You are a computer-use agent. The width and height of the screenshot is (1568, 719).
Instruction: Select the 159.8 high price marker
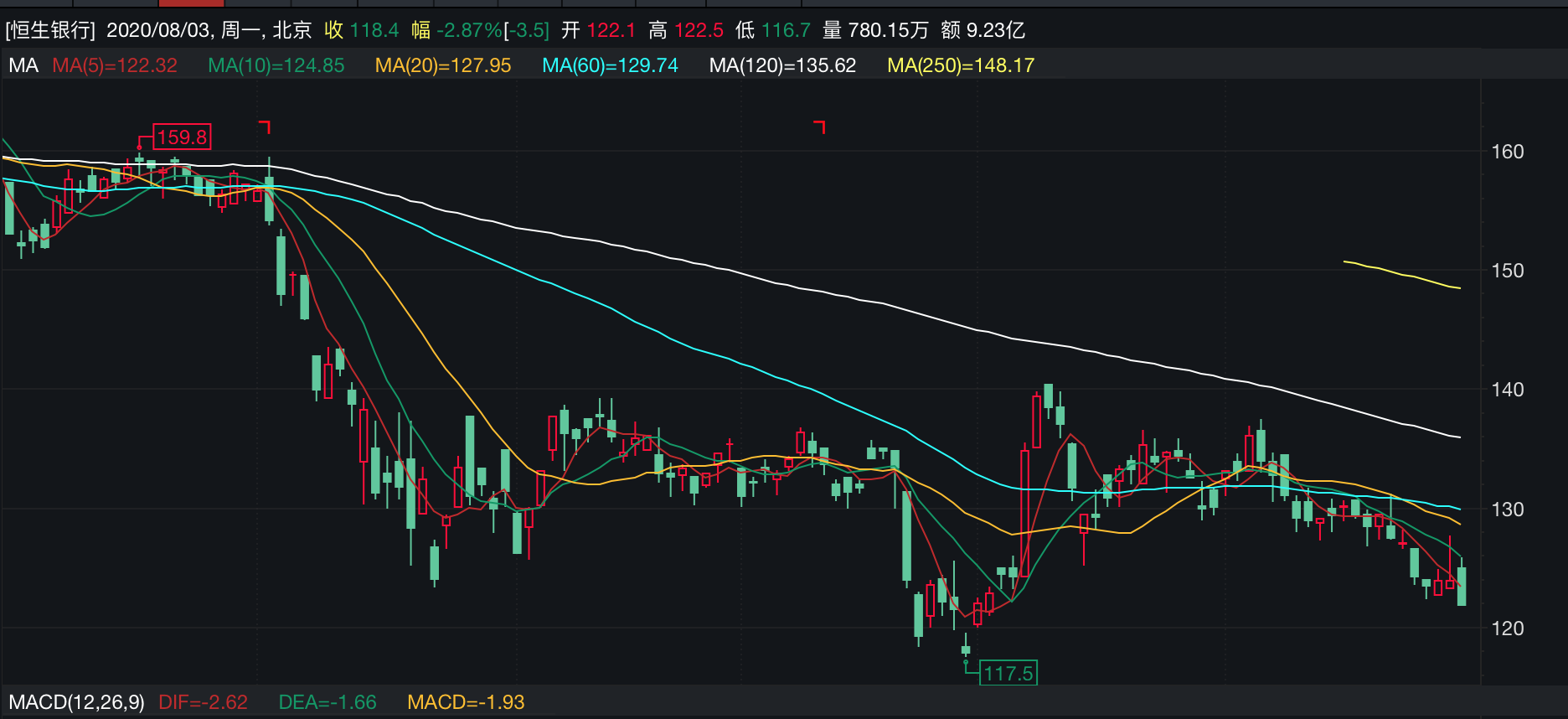click(182, 137)
